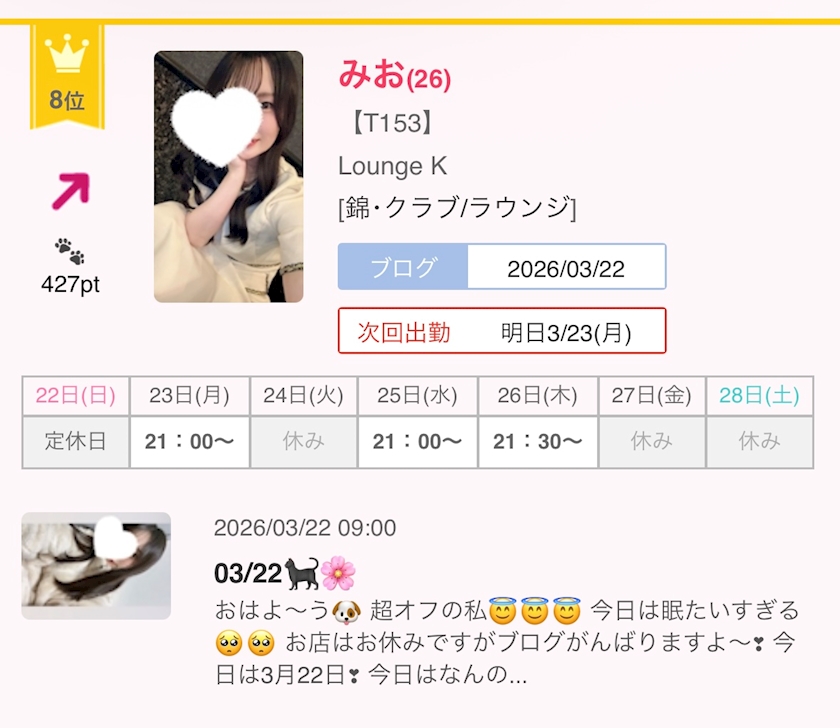Open the blog post thumbnail image
This screenshot has width=840, height=728.
point(96,566)
